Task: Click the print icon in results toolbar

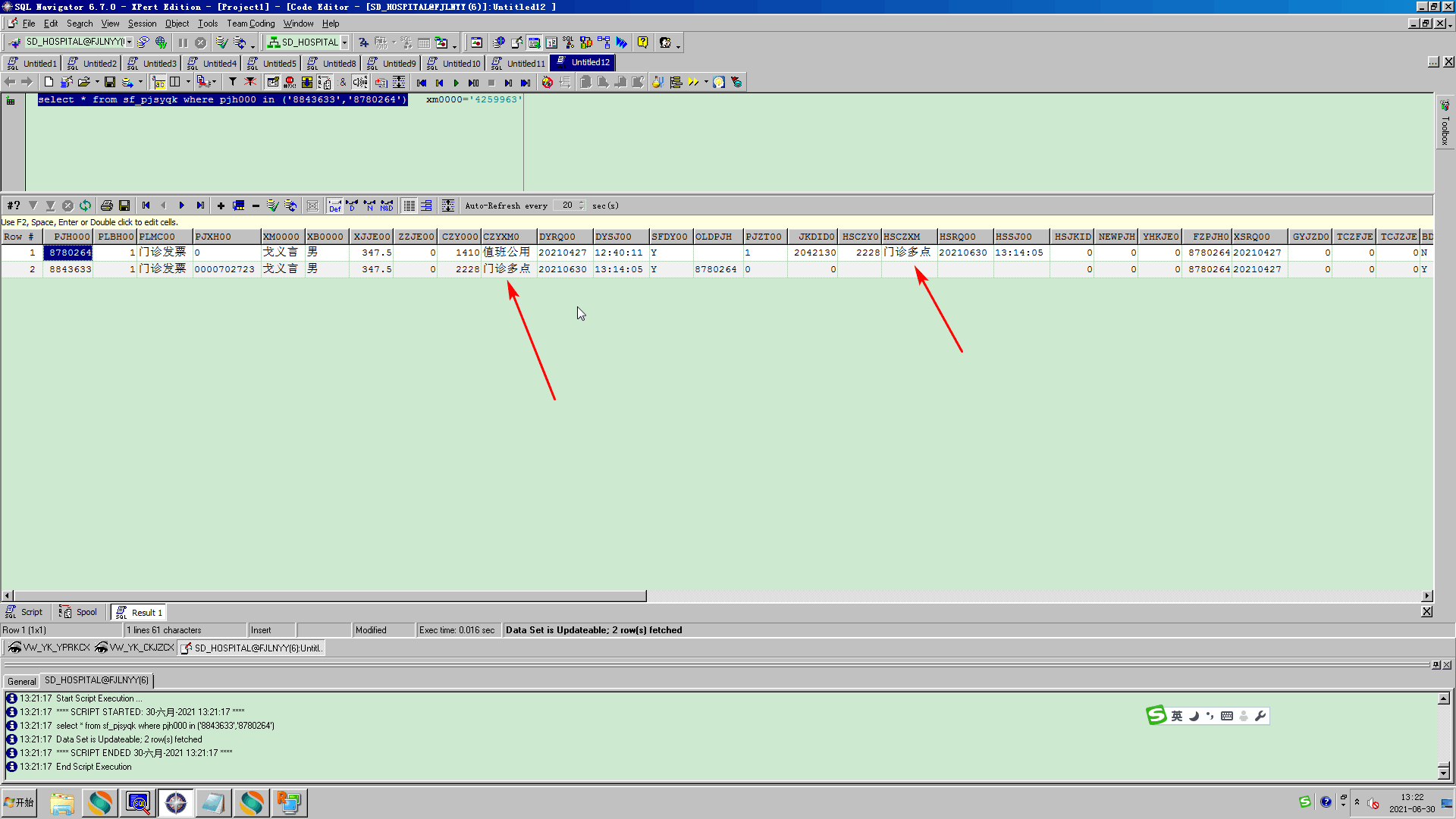Action: (106, 206)
